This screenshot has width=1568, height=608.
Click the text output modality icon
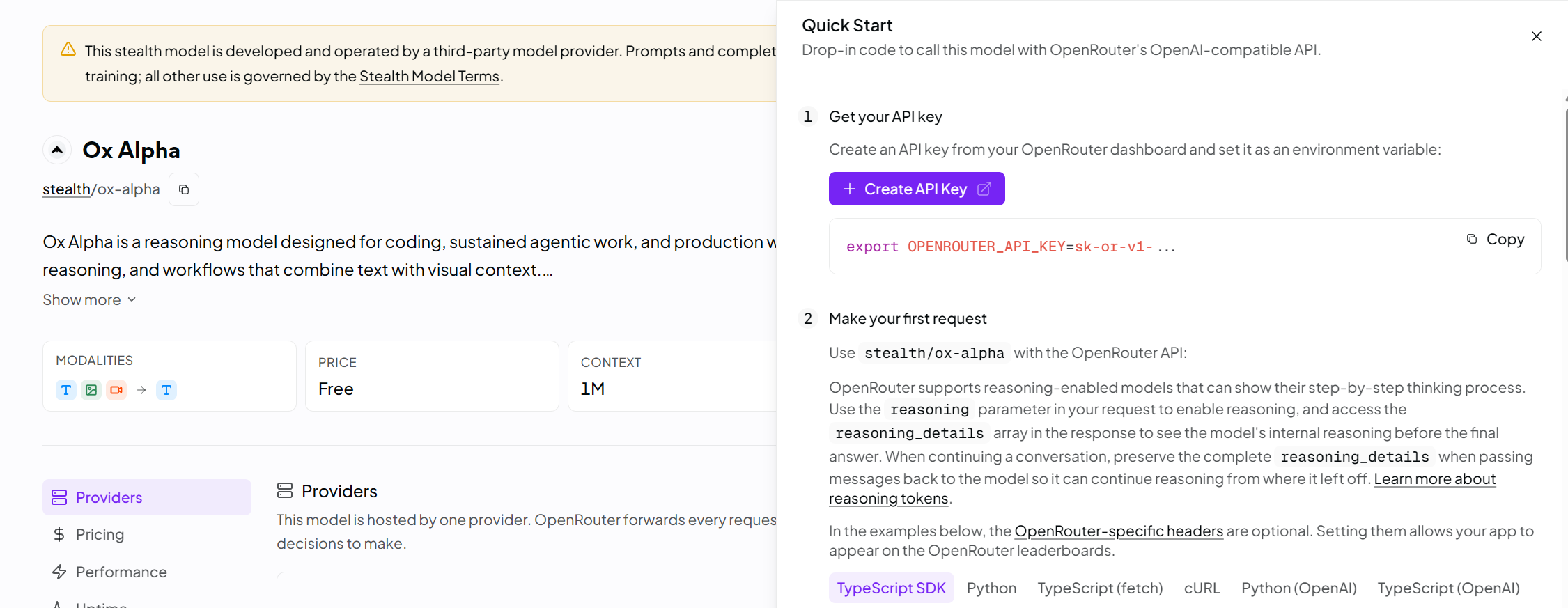pos(166,390)
